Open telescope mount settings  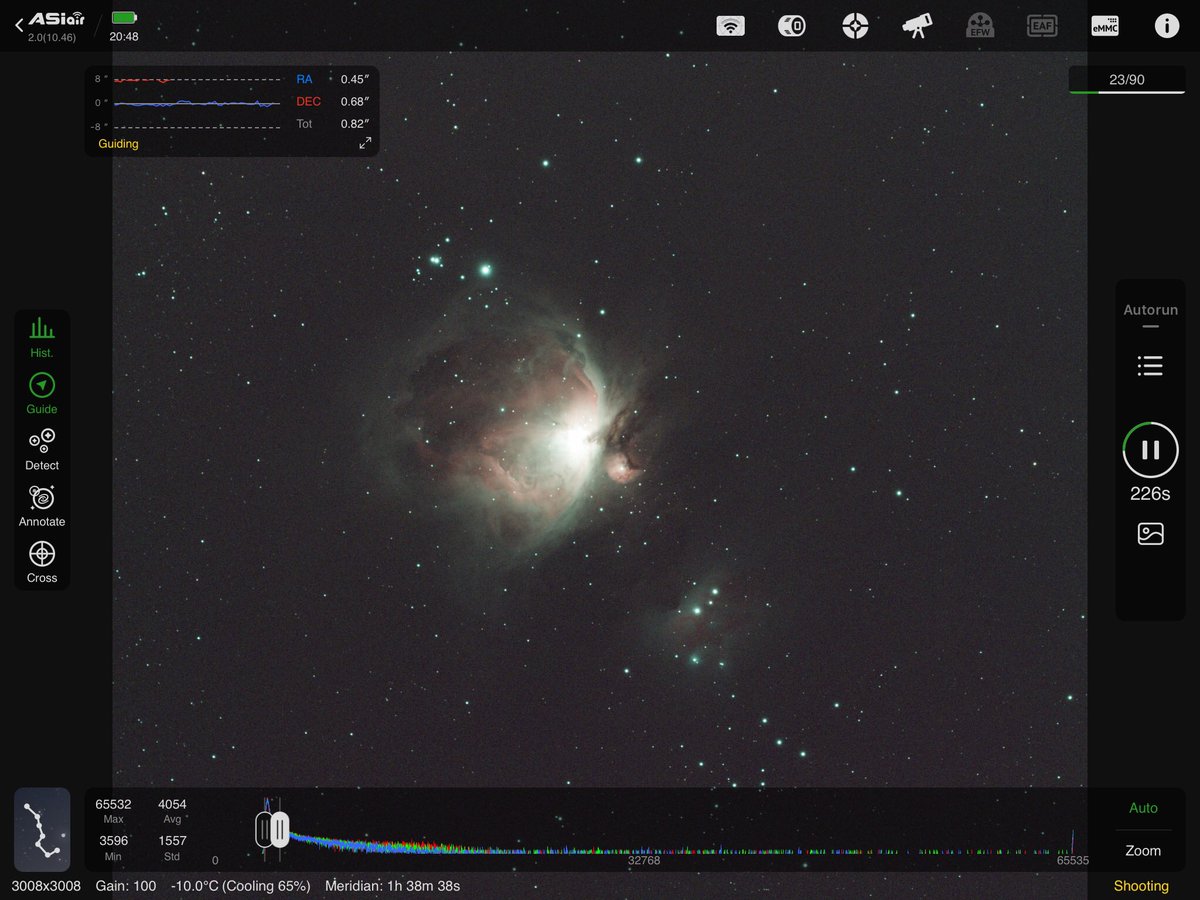tap(916, 26)
